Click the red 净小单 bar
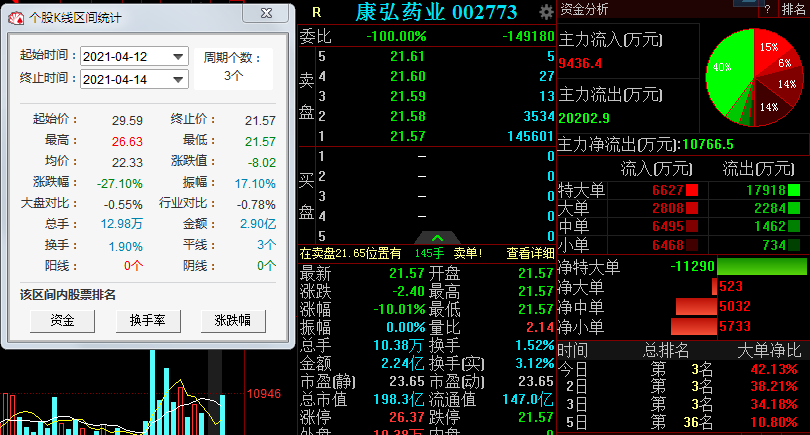Image resolution: width=810 pixels, height=435 pixels. point(694,327)
